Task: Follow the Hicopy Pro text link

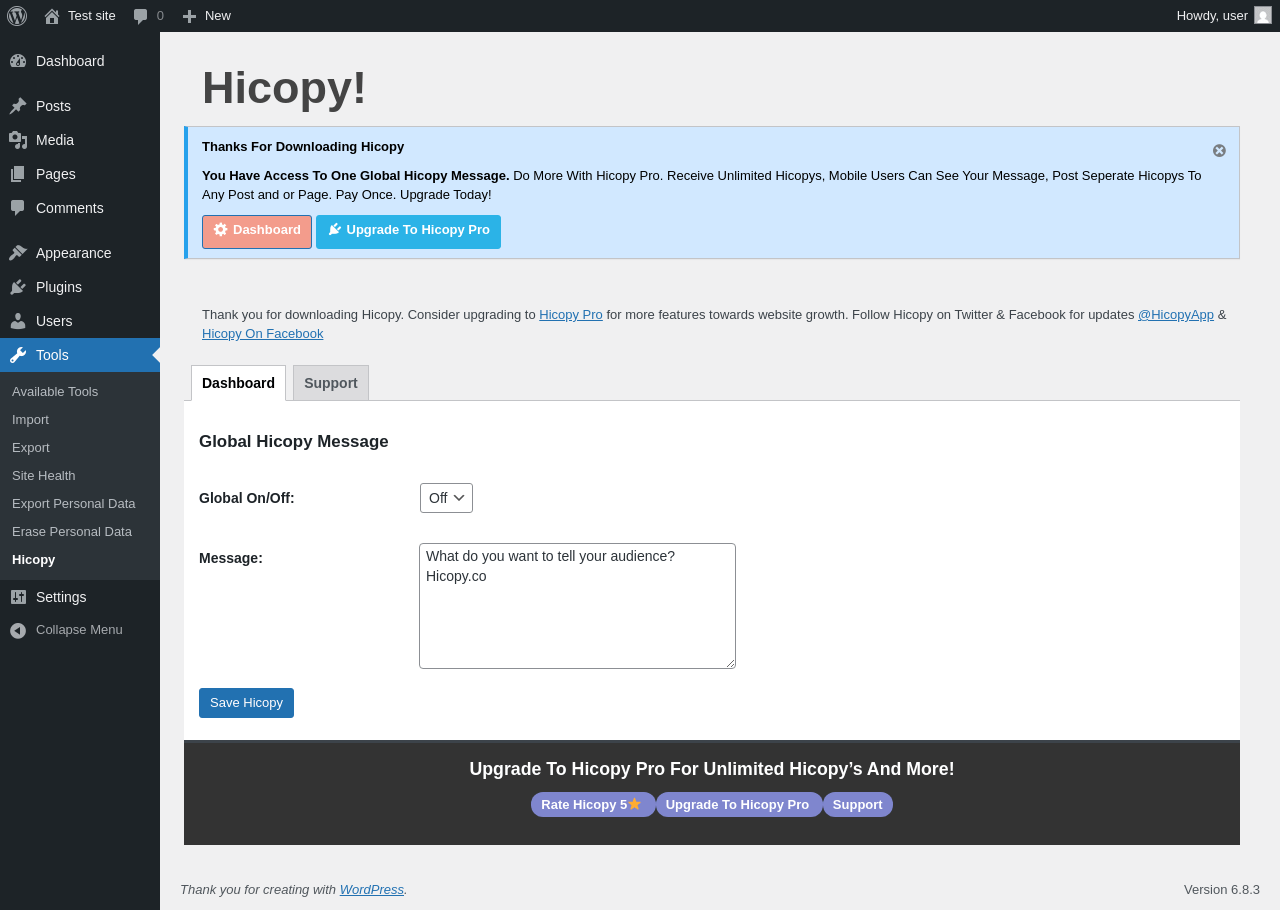Action: tap(571, 314)
